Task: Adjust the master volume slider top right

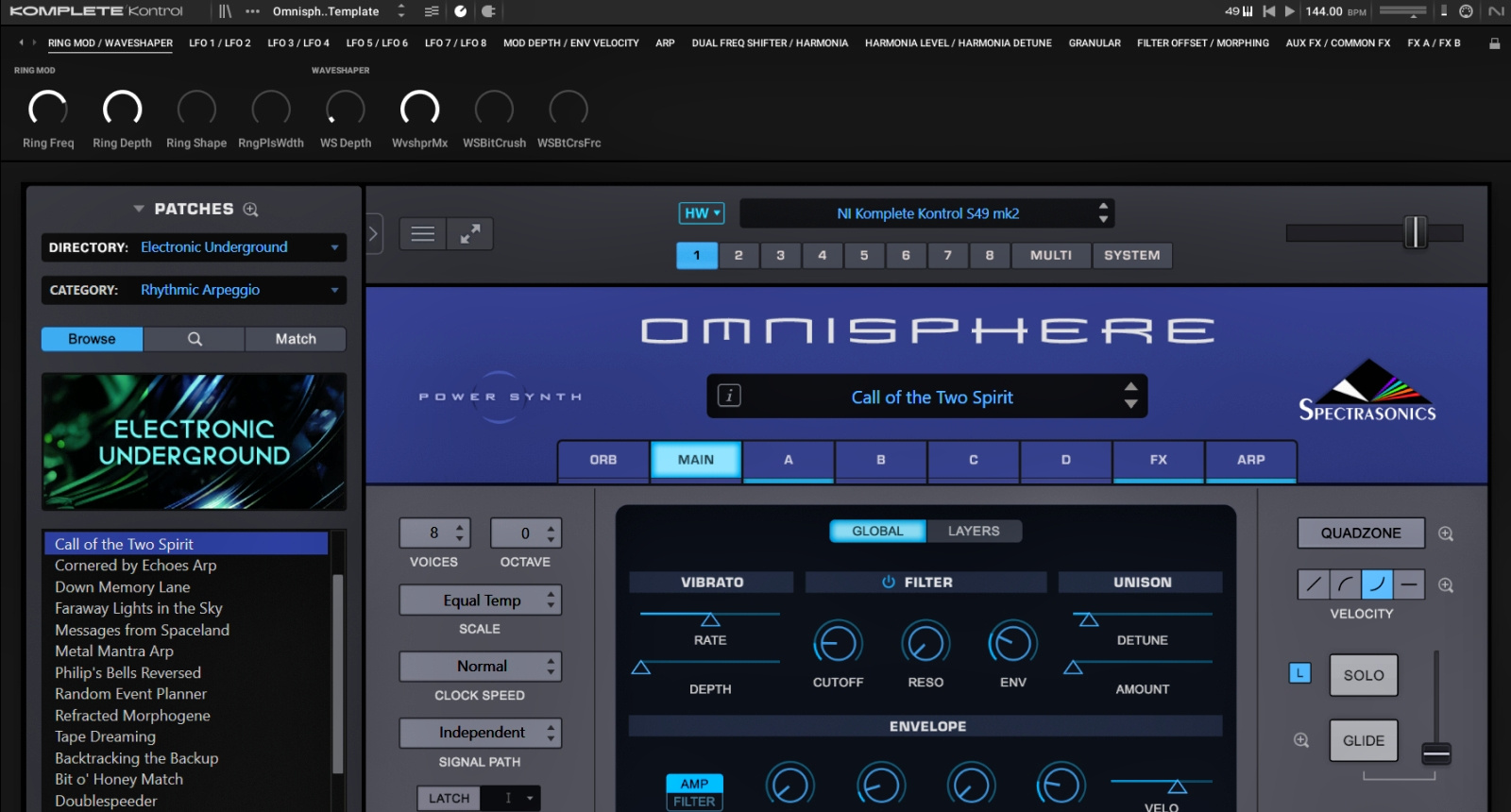Action: (x=1415, y=232)
